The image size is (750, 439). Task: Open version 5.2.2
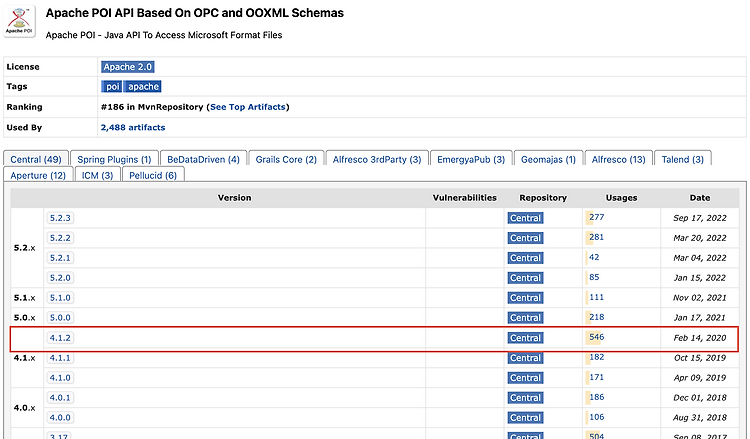pos(60,238)
